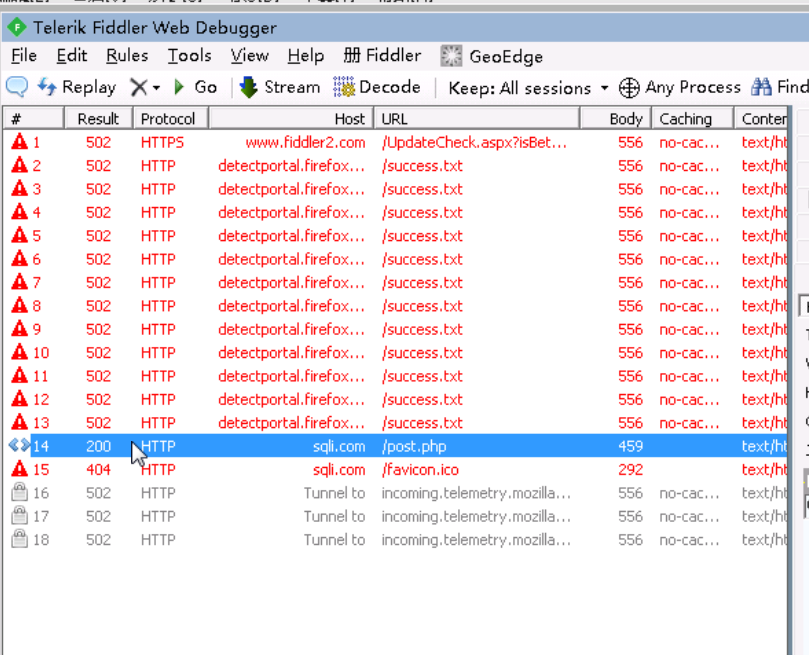Image resolution: width=809 pixels, height=655 pixels.
Task: Click the 459 body size cell
Action: [x=630, y=446]
